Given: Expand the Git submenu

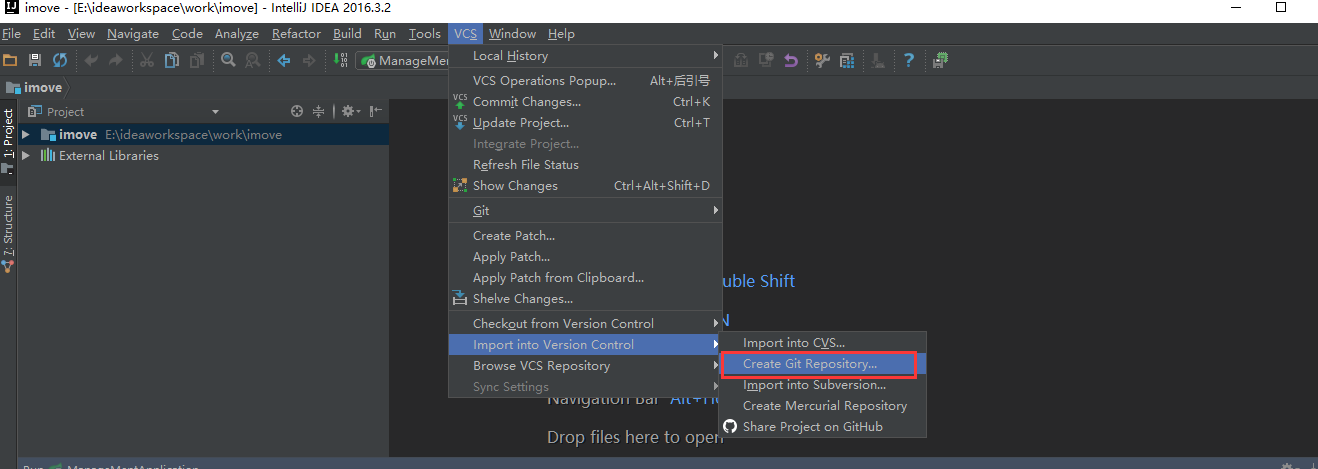Looking at the screenshot, I should pos(585,211).
